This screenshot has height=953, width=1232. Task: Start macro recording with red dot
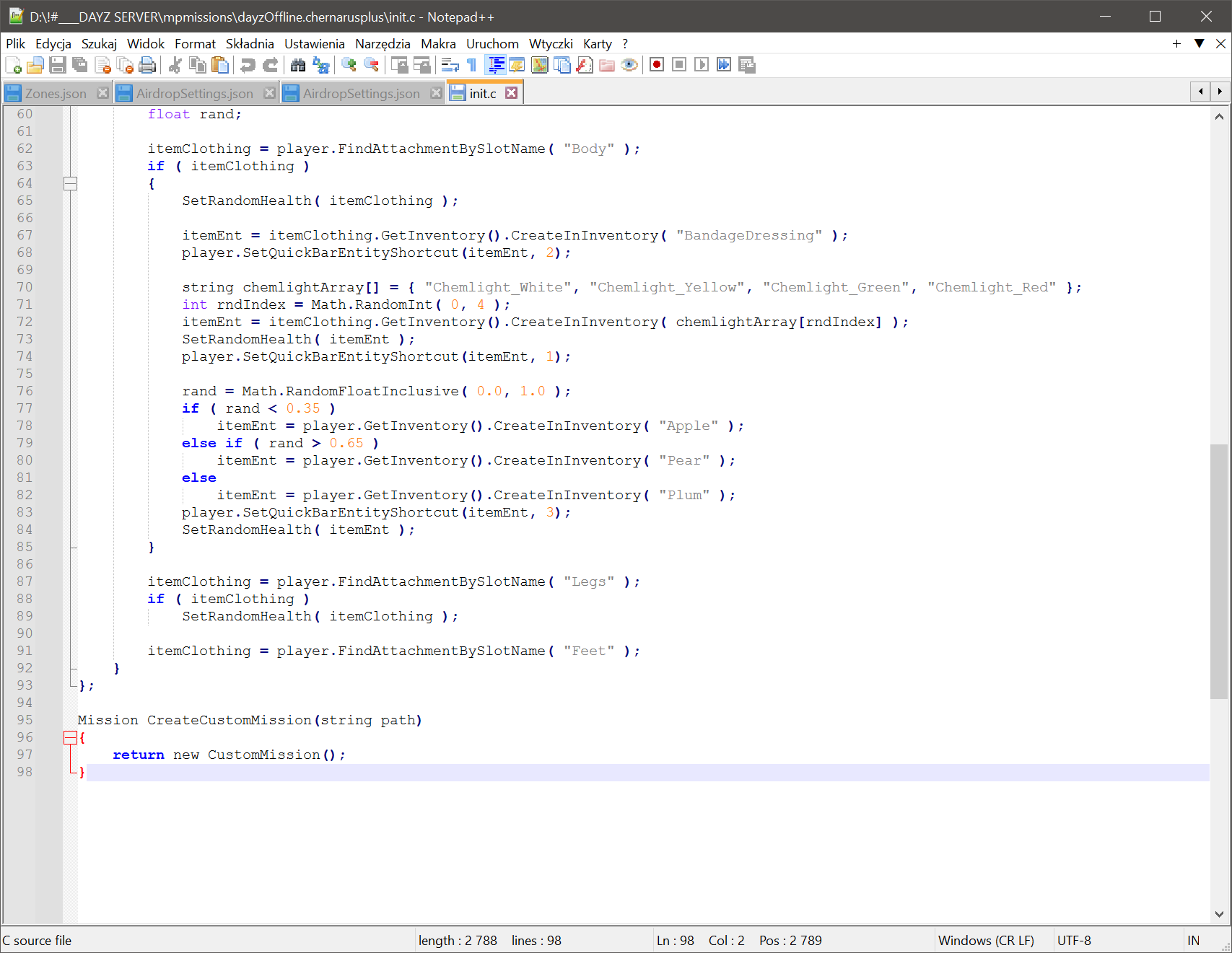point(657,65)
